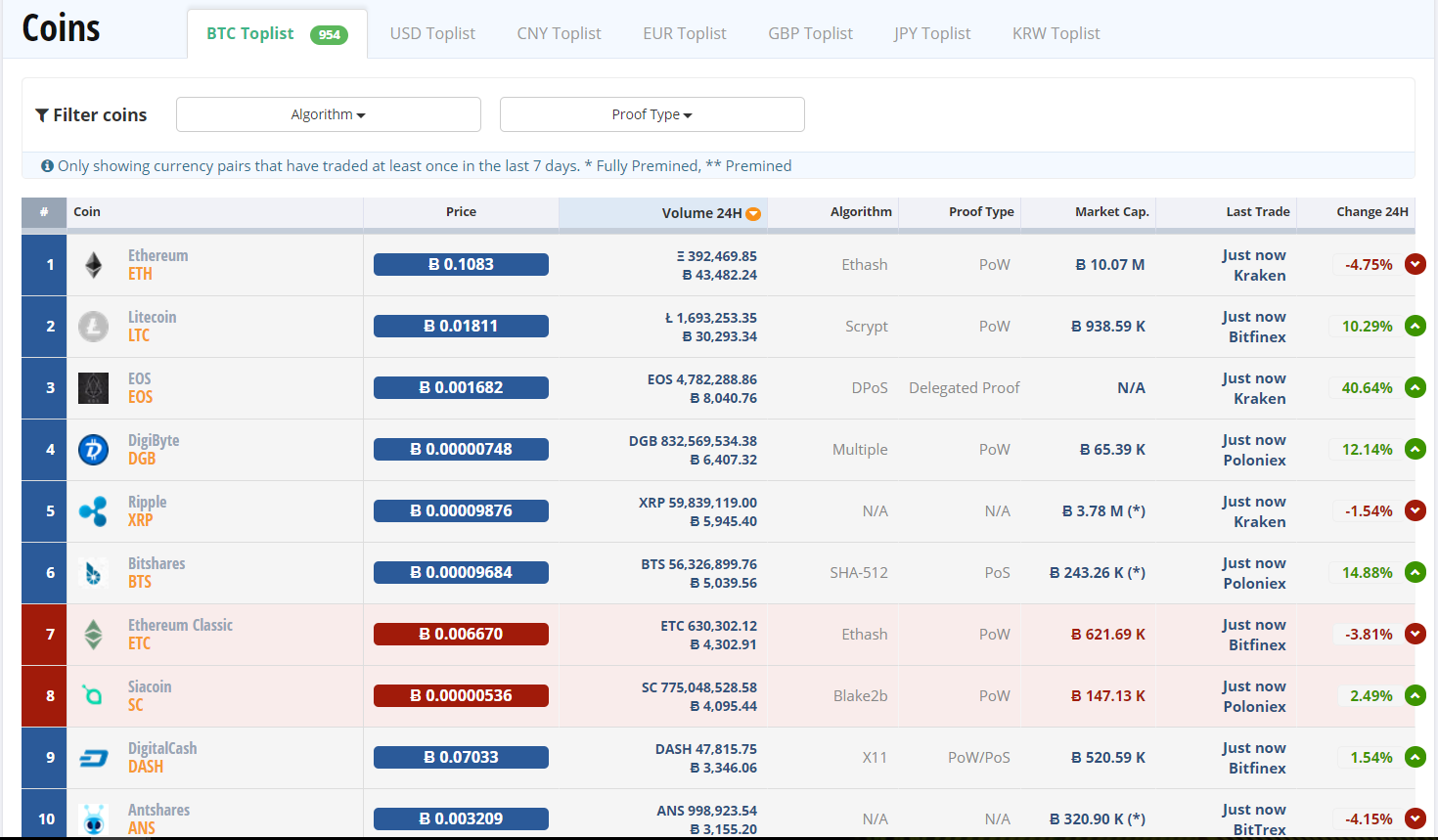
Task: Click the orange sort indicator on Volume 24H
Action: 753,214
